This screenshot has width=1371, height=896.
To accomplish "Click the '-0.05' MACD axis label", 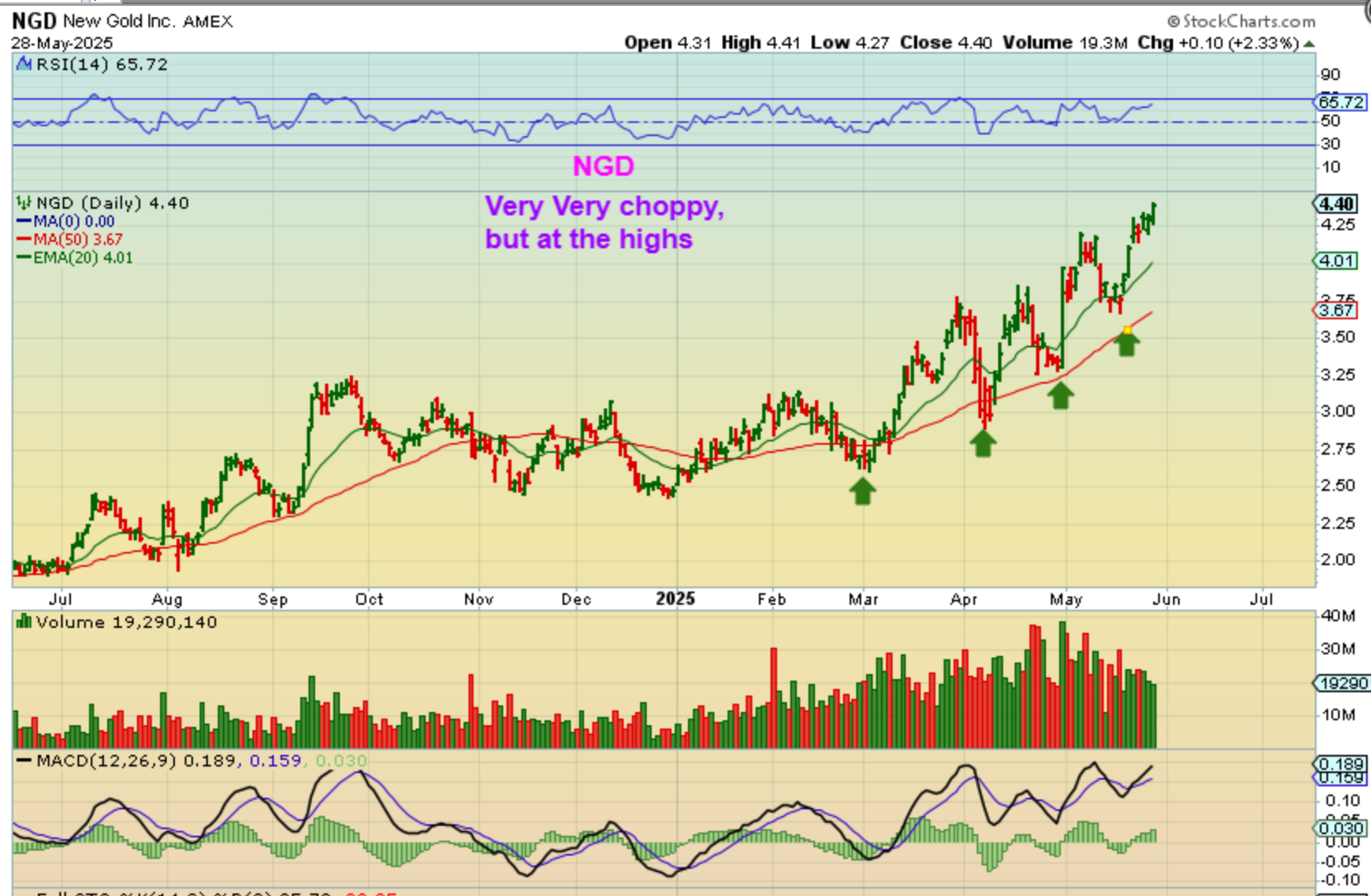I will [x=1340, y=861].
